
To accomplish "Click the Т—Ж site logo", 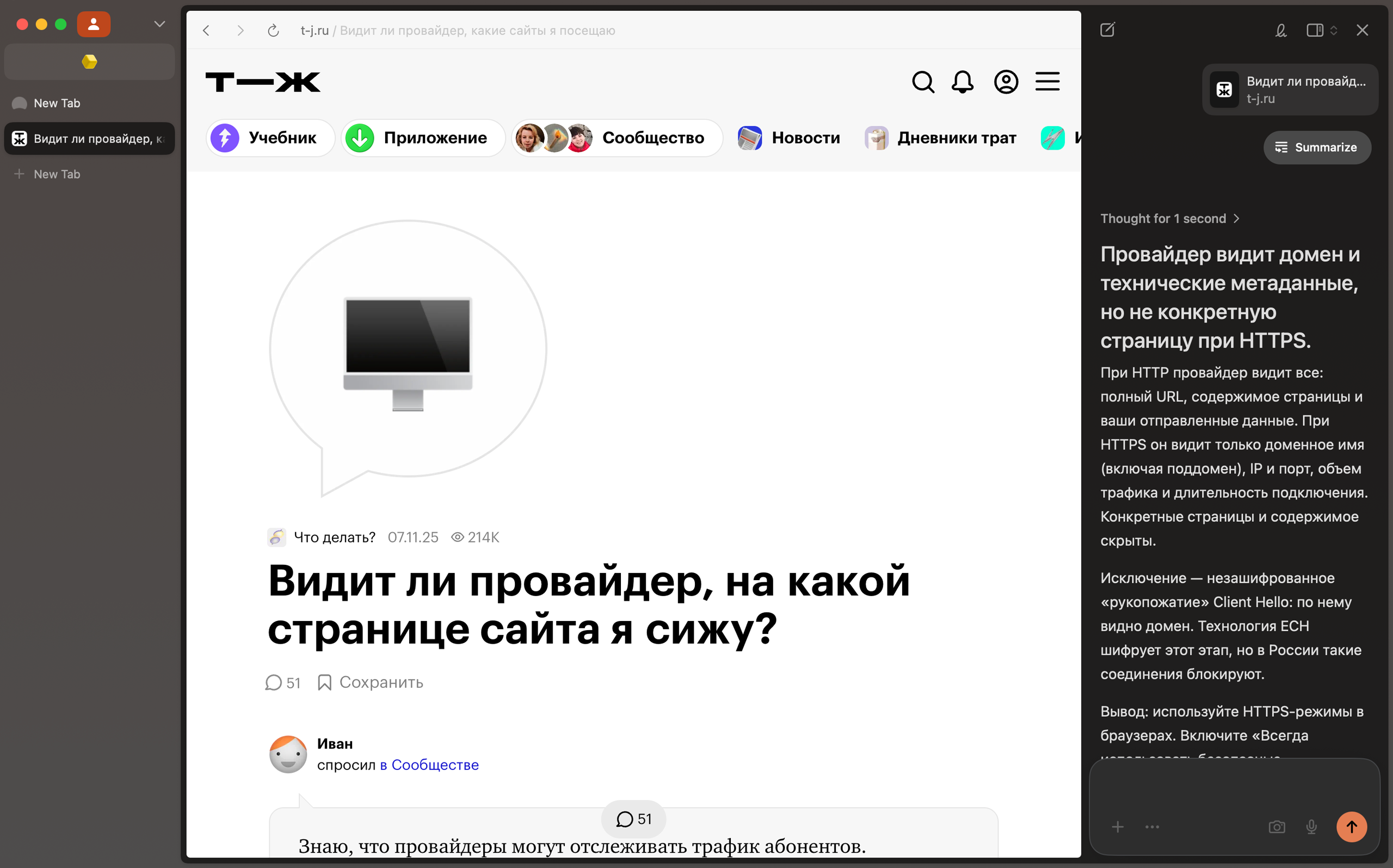I will (x=263, y=82).
